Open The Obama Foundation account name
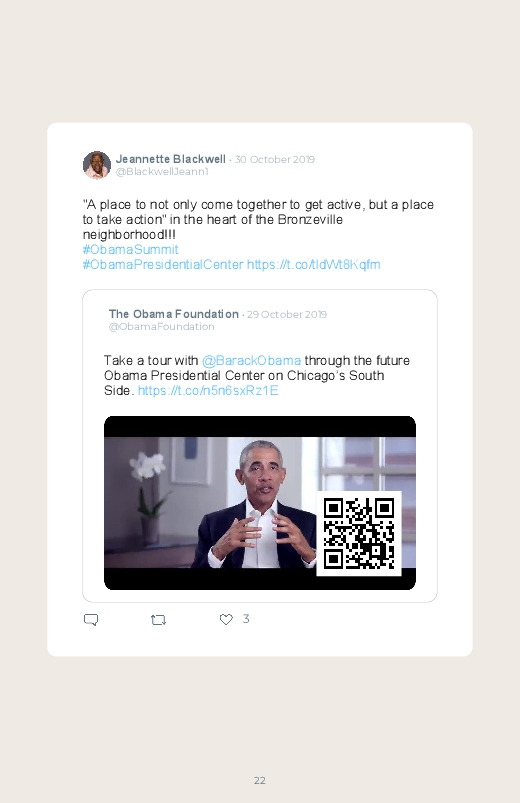This screenshot has height=803, width=520. (x=174, y=314)
